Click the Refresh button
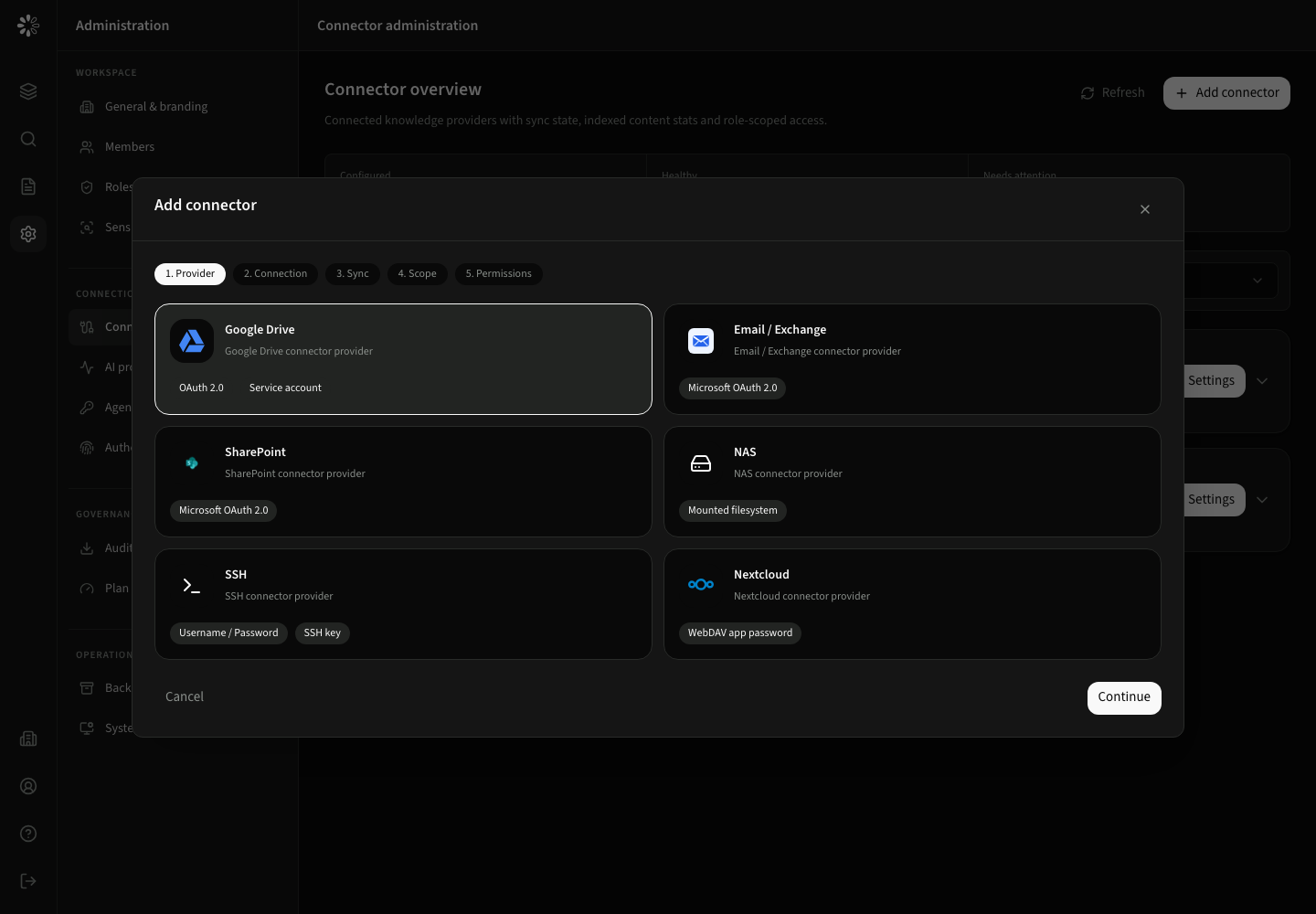This screenshot has height=914, width=1316. pyautogui.click(x=1112, y=93)
